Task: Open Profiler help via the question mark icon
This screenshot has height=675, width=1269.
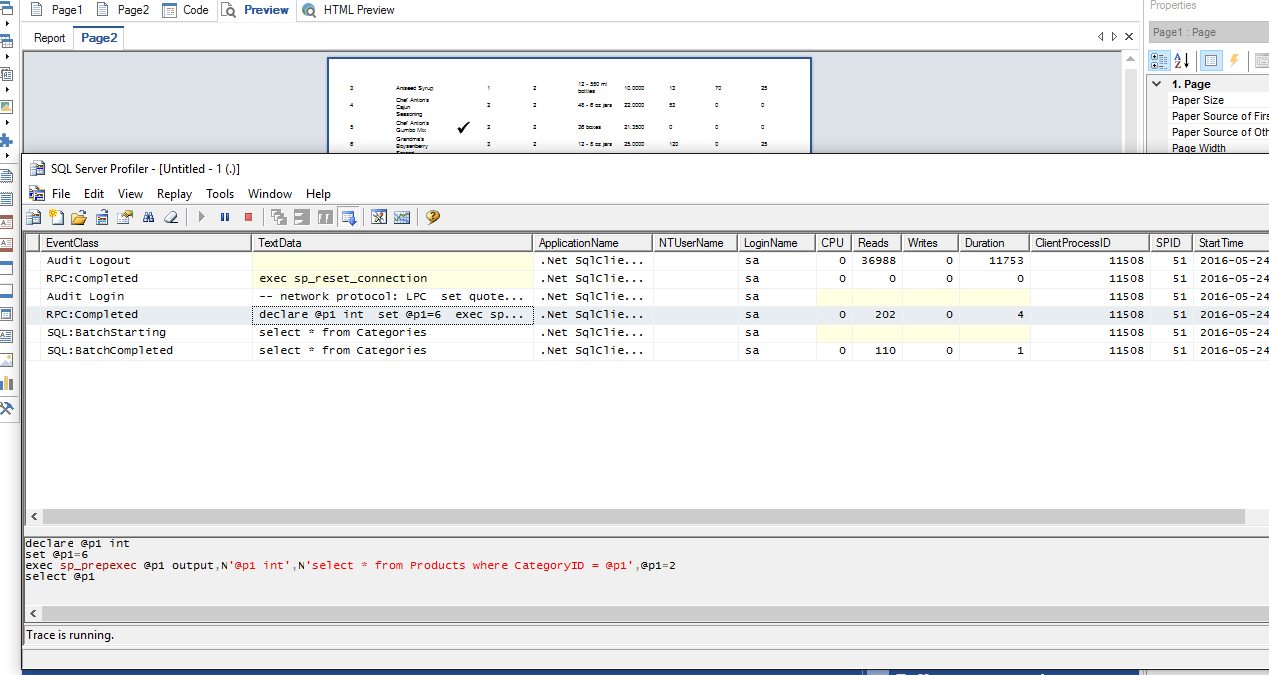Action: coord(433,217)
